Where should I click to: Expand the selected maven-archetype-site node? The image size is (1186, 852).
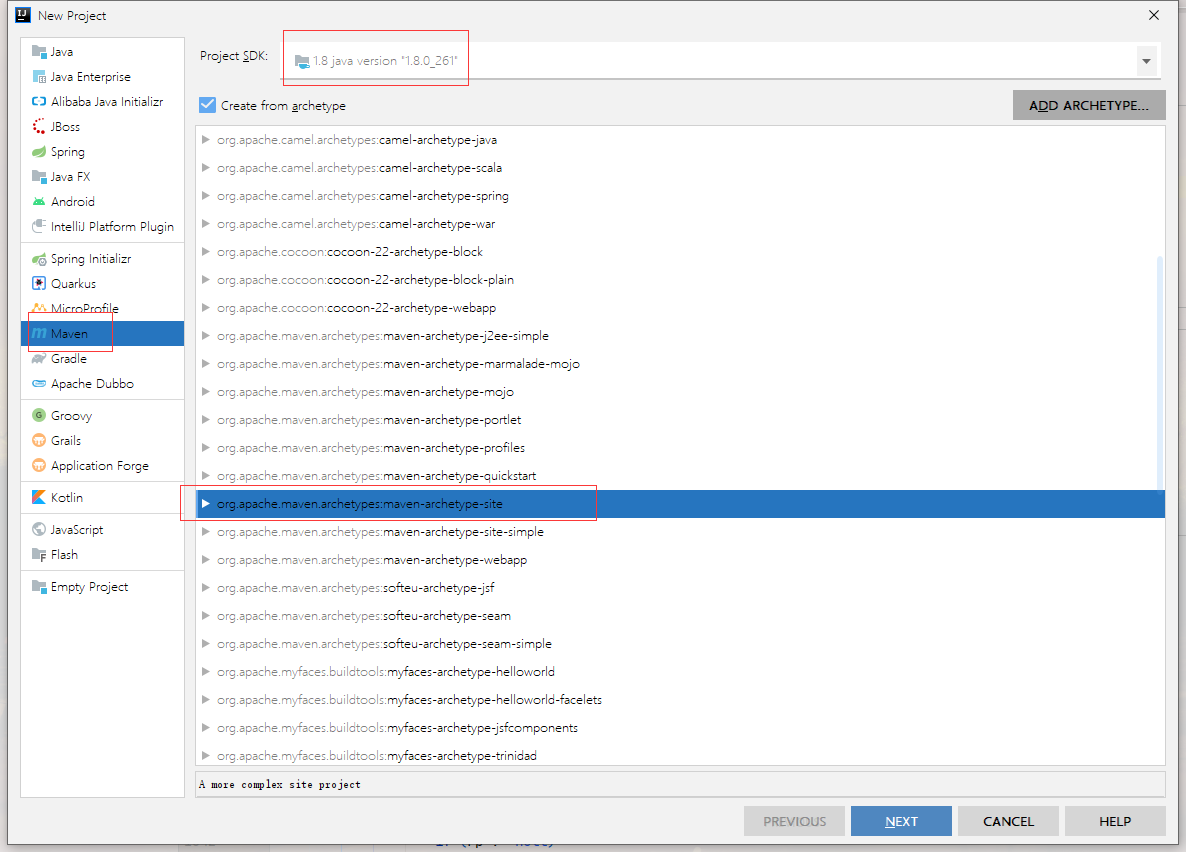(205, 503)
